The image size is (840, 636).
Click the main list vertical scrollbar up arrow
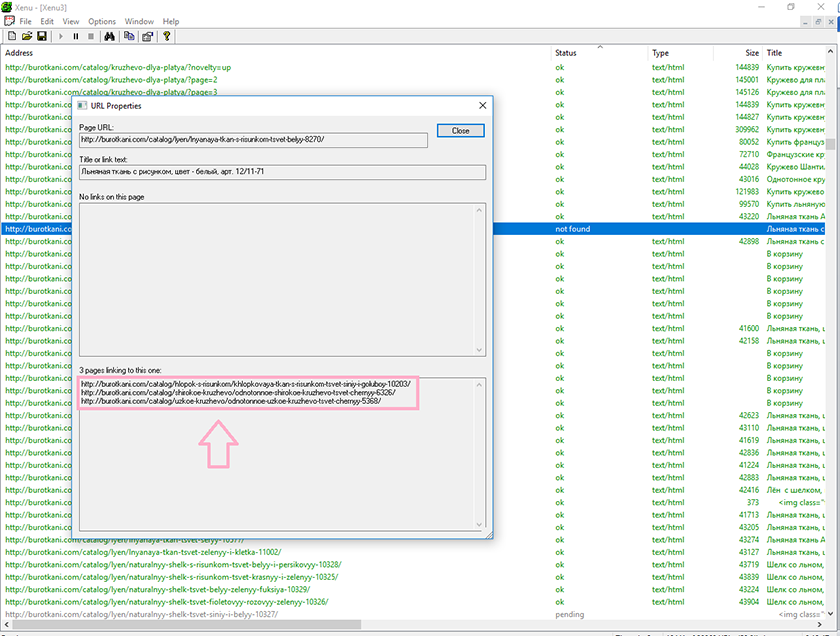pos(830,52)
